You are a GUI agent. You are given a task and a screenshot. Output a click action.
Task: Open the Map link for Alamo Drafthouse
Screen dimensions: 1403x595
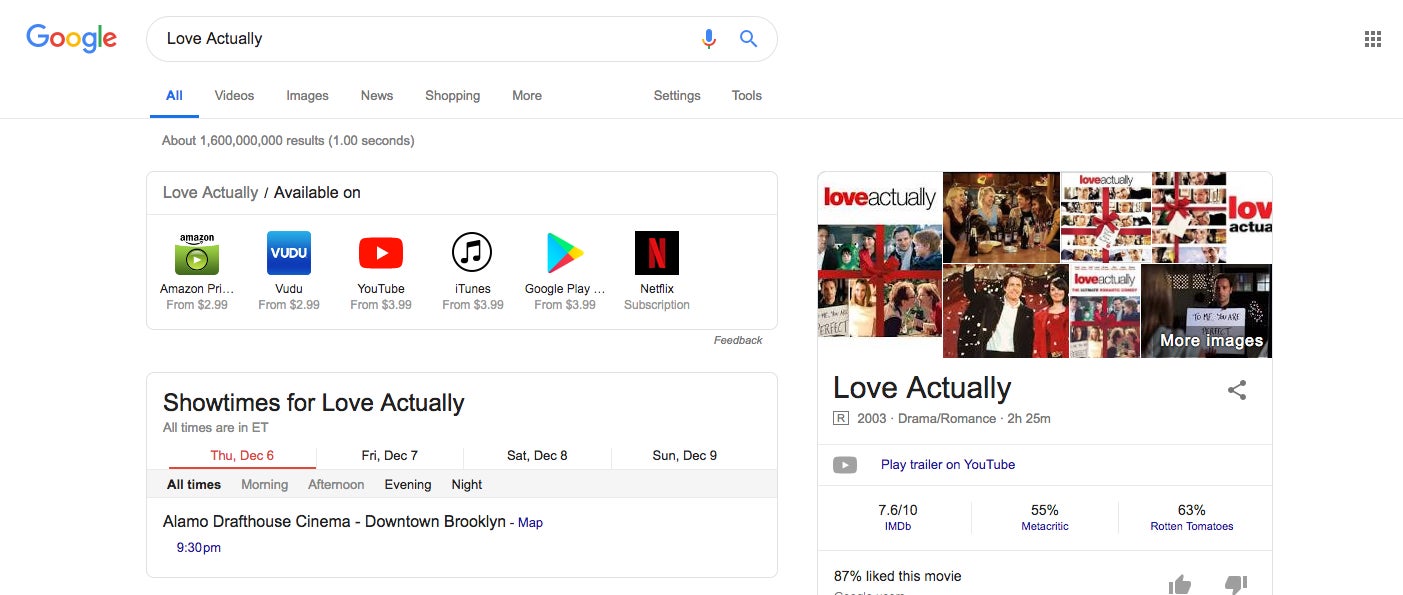pyautogui.click(x=530, y=523)
